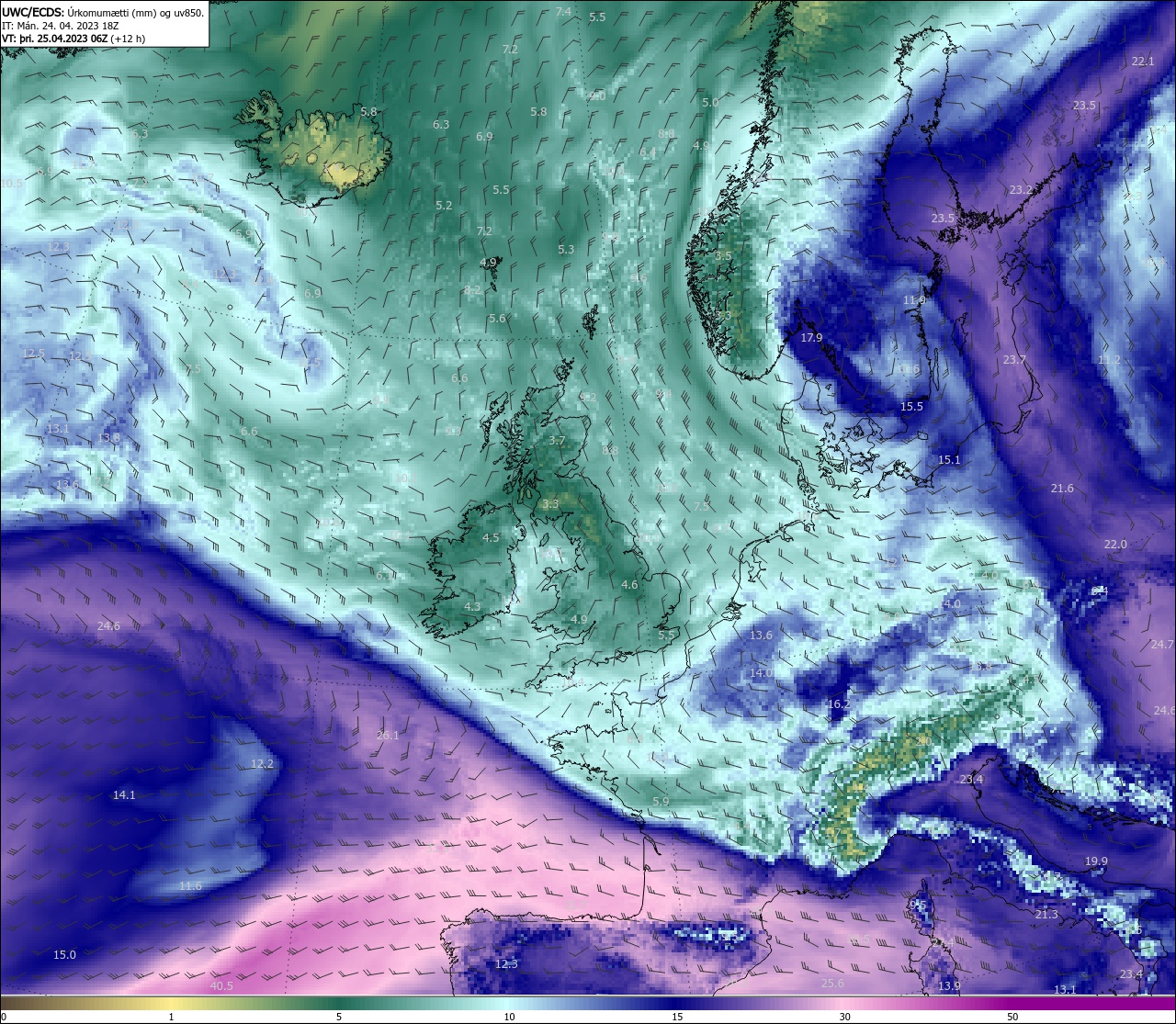Click the 24.7 value label
This screenshot has height=1024, width=1176.
(1162, 645)
